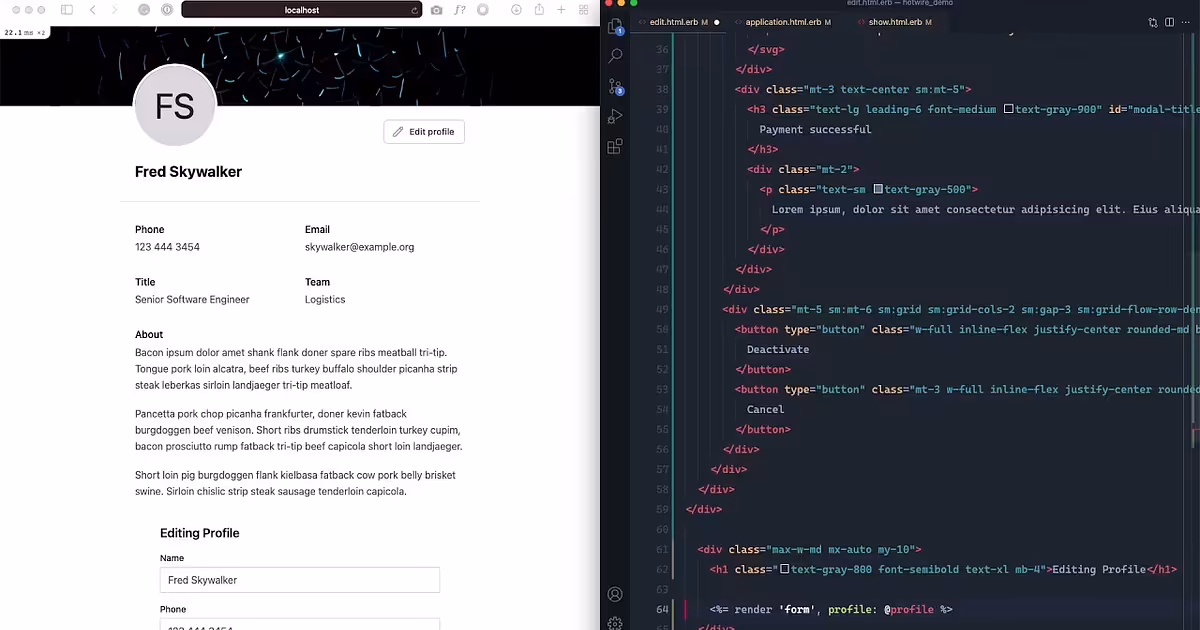Click the Editing Profile heading in browser
The image size is (1200, 630).
pos(200,533)
